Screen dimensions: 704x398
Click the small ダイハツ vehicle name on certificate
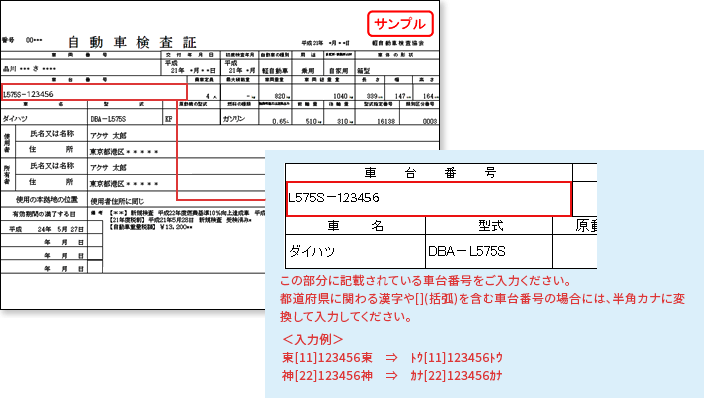15,119
